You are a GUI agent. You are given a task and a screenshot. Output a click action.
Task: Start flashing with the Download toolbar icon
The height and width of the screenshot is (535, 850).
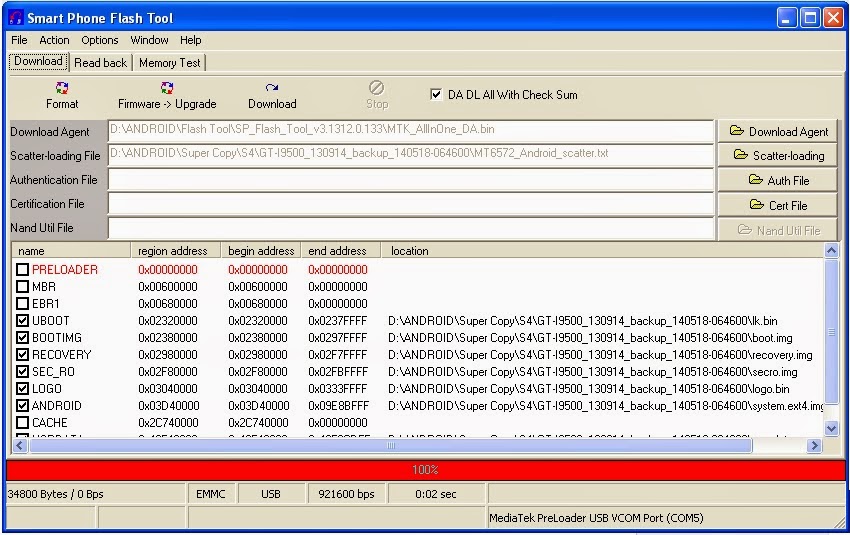click(x=272, y=87)
